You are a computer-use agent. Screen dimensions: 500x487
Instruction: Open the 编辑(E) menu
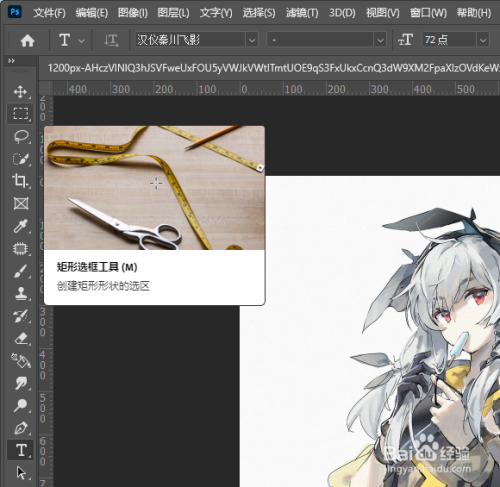click(x=92, y=13)
